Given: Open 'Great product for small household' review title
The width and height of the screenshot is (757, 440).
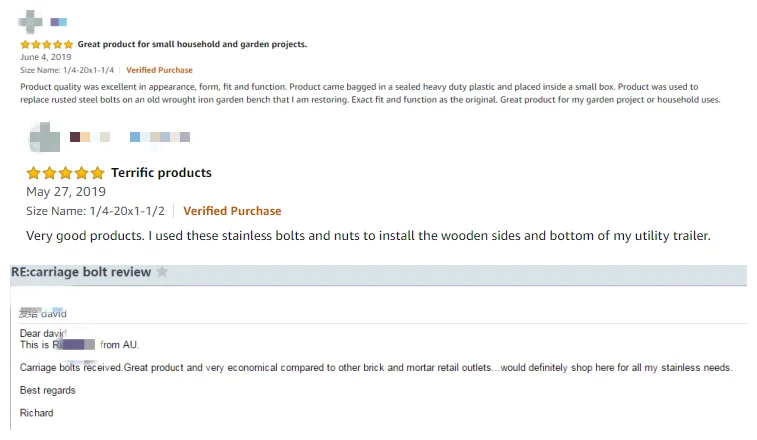Looking at the screenshot, I should tap(192, 44).
